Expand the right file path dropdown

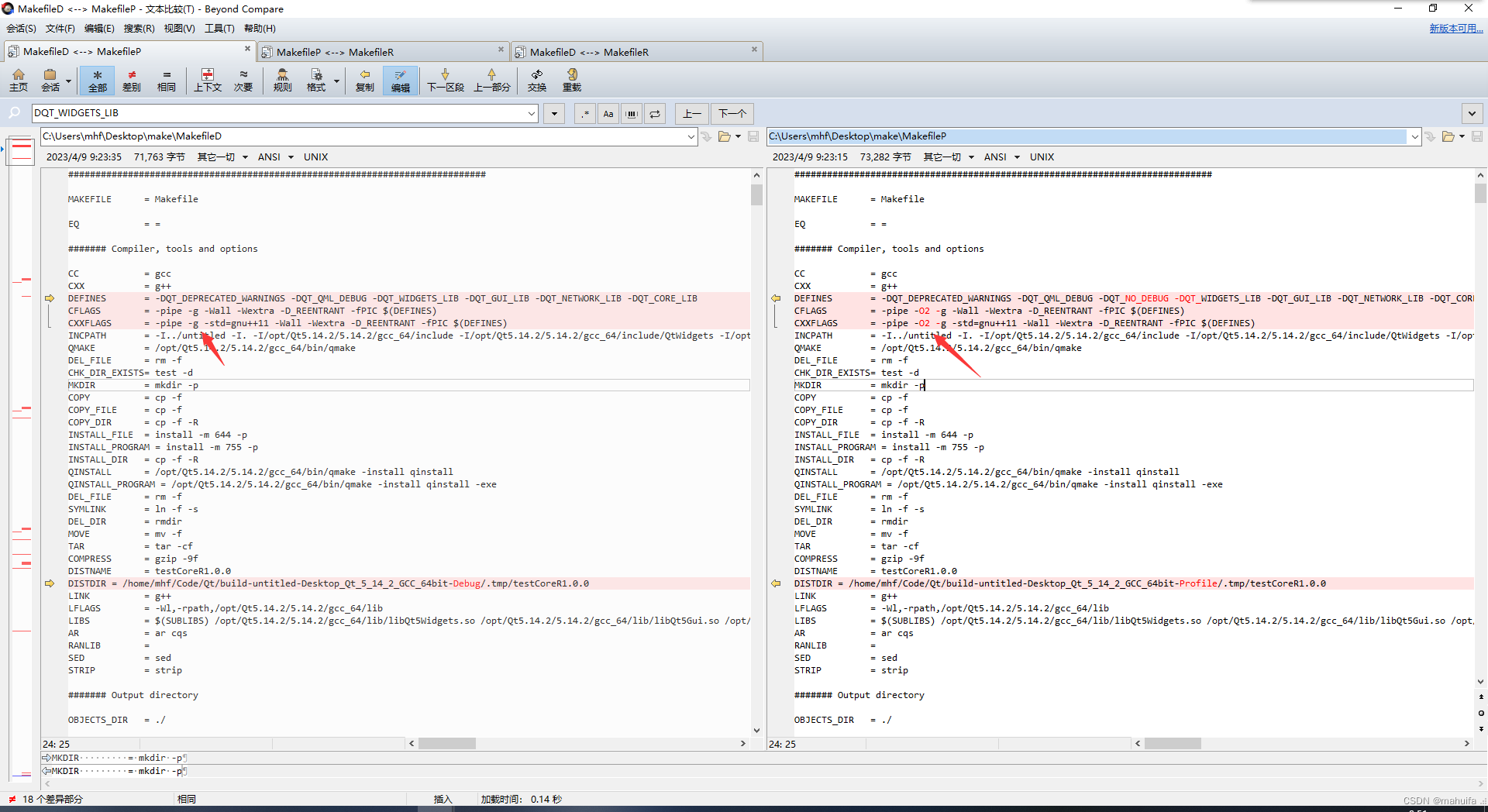tap(1415, 136)
